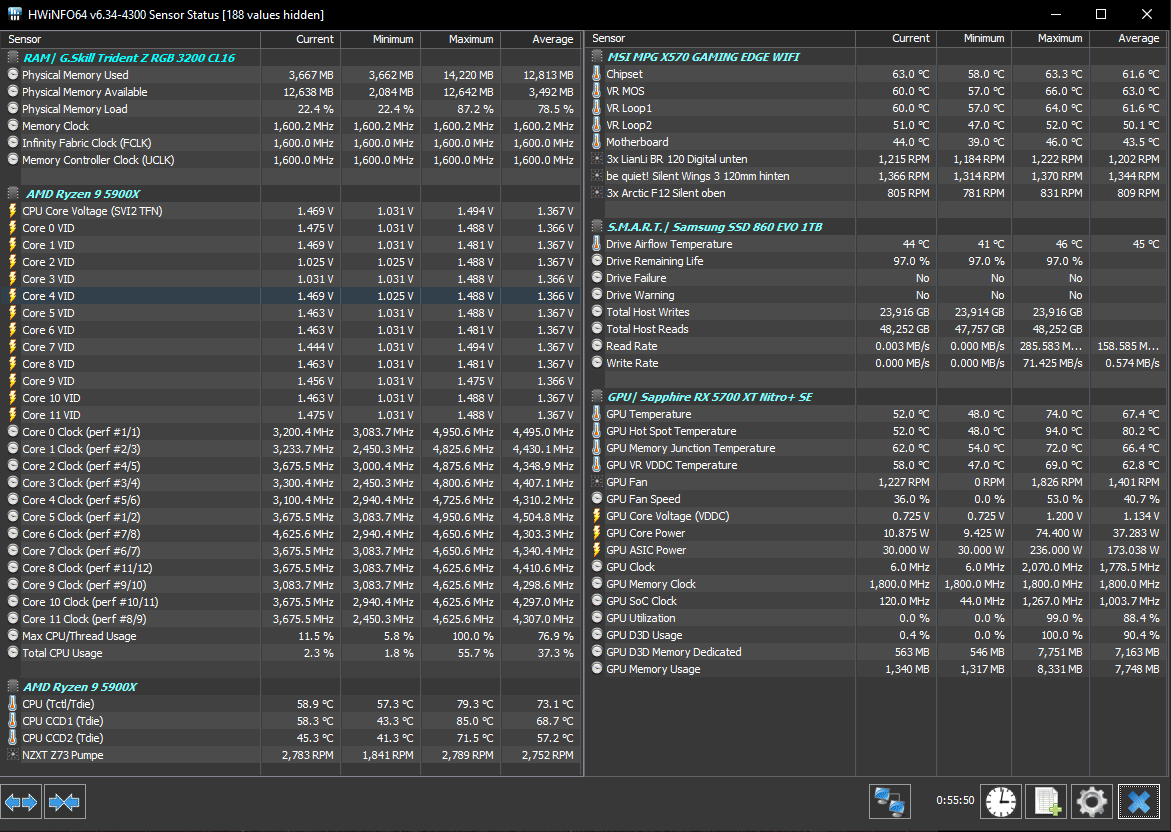Viewport: 1171px width, 832px height.
Task: Click the 236.000 W GPU ASIC Power maximum
Action: [x=1056, y=550]
